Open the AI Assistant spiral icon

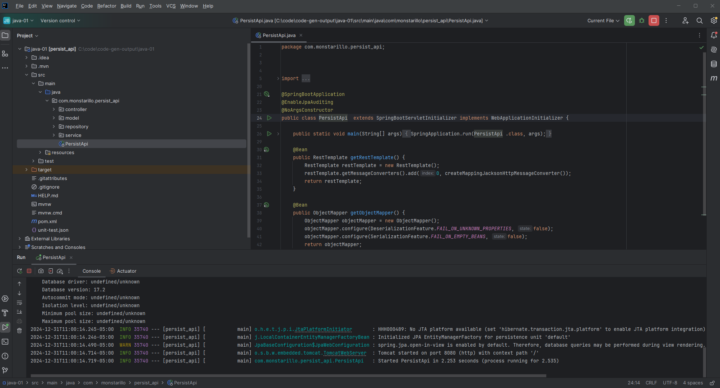(714, 50)
